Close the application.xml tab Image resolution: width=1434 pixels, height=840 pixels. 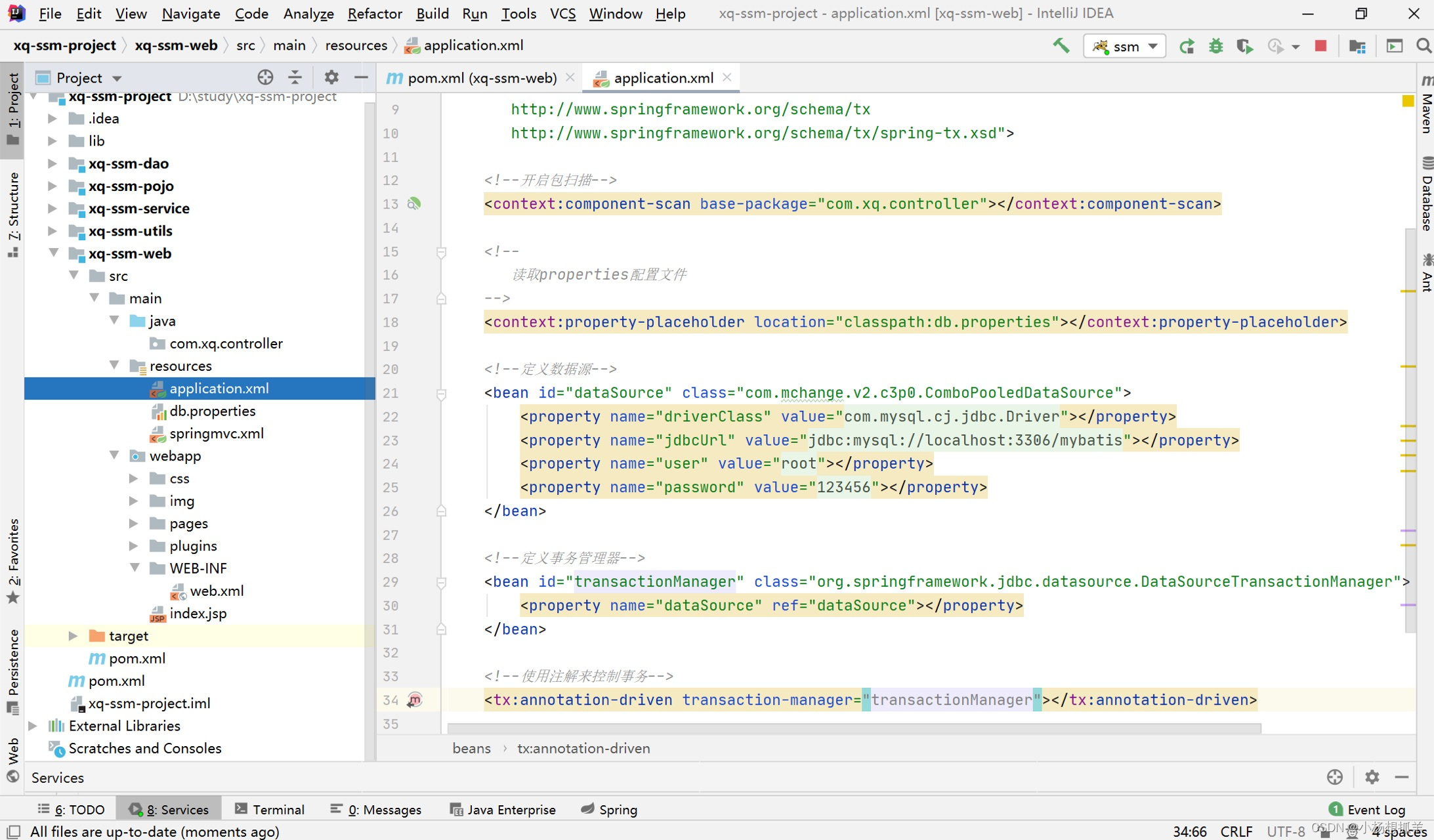(727, 77)
